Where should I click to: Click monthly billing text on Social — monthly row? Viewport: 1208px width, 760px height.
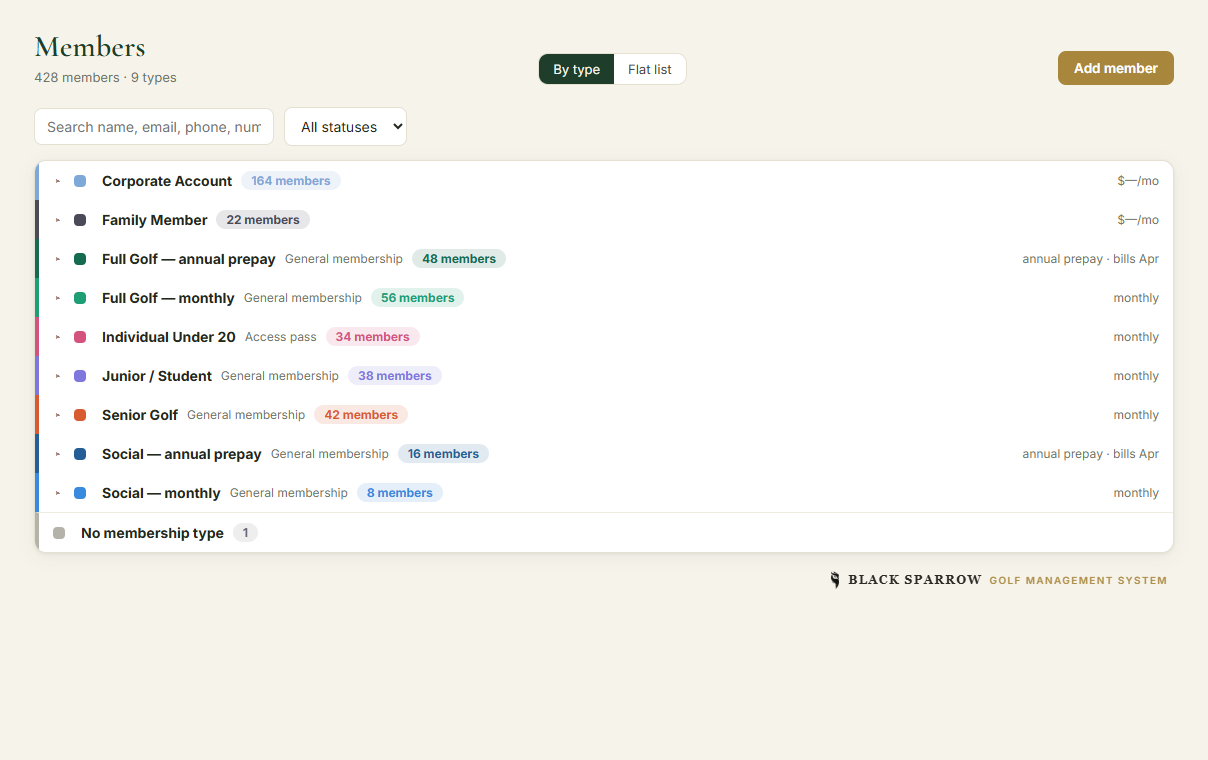click(x=1136, y=493)
